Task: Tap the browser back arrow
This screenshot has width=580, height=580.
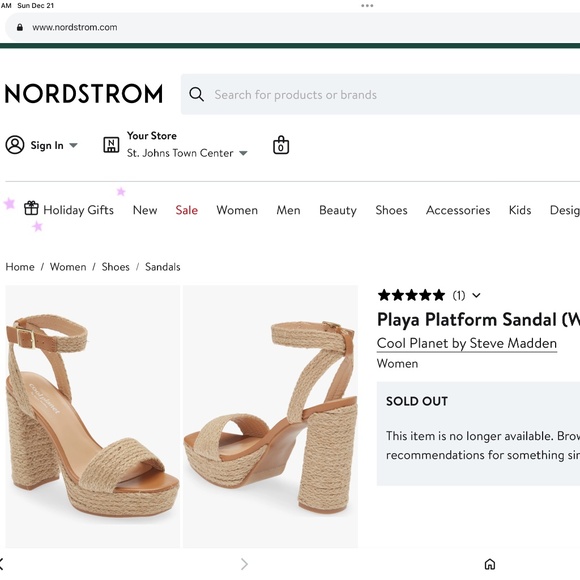Action: pyautogui.click(x=2, y=564)
